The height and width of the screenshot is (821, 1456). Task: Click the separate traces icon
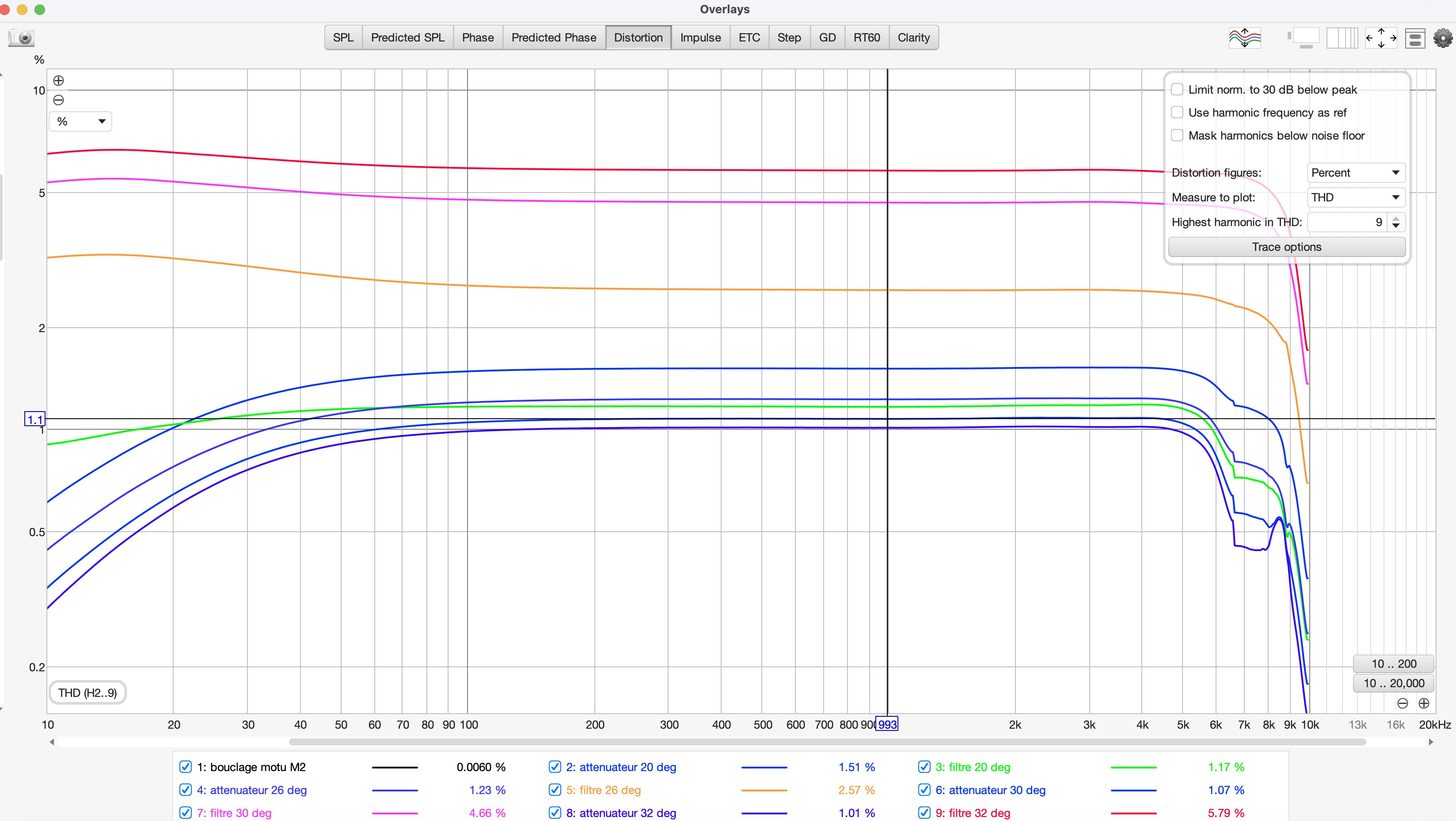pyautogui.click(x=1245, y=38)
